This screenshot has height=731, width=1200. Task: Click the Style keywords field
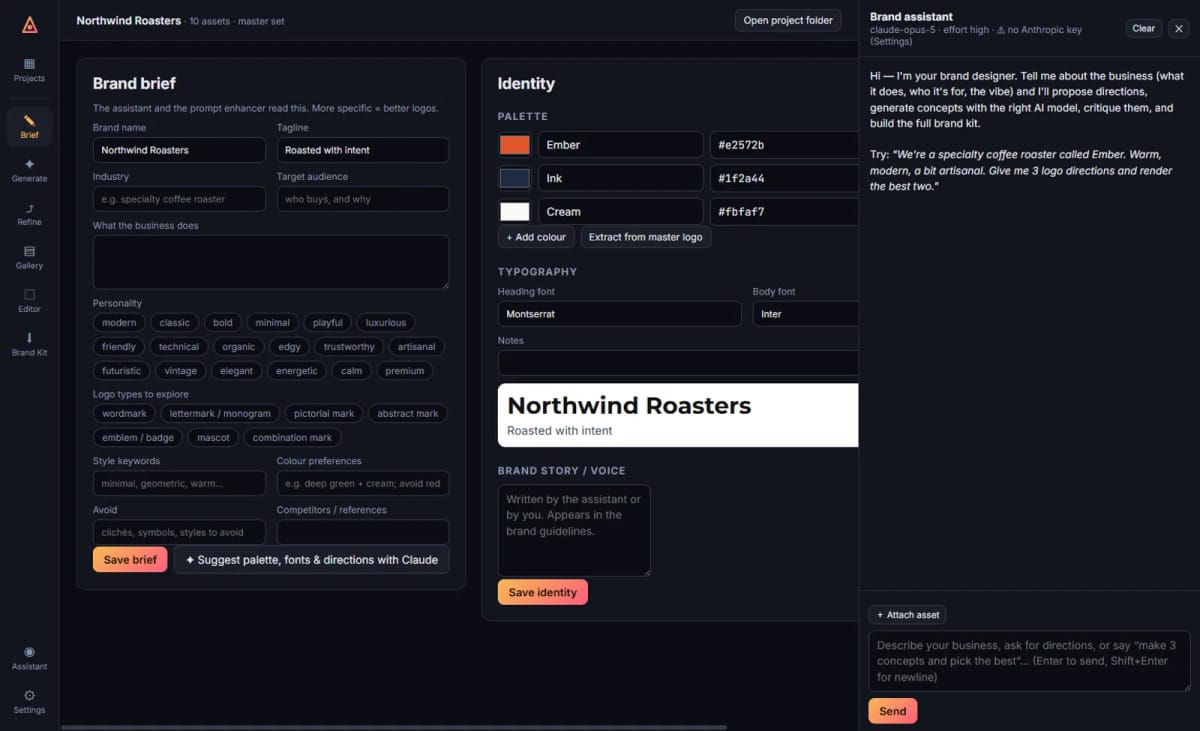(x=179, y=483)
